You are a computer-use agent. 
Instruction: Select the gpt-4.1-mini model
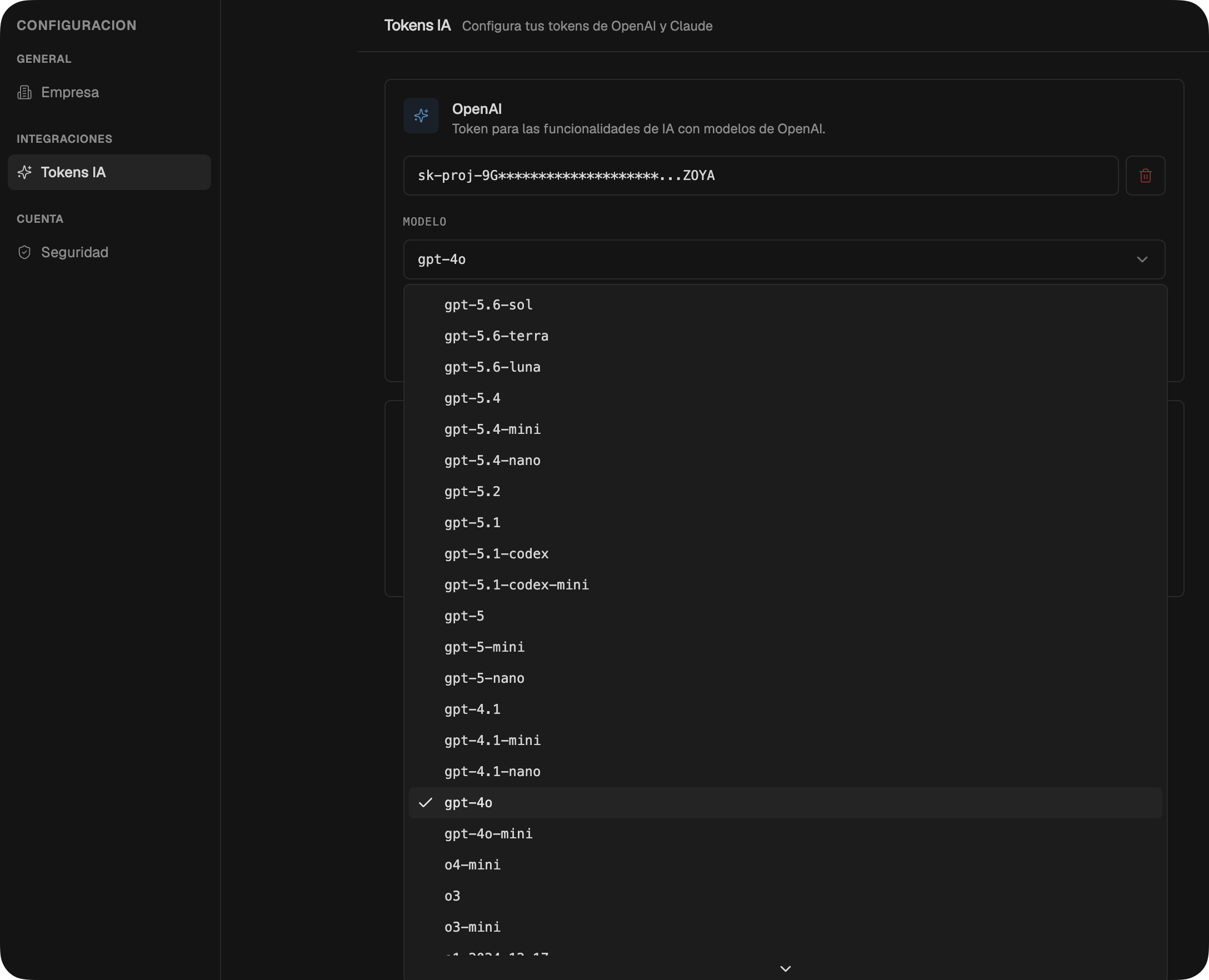[785, 740]
